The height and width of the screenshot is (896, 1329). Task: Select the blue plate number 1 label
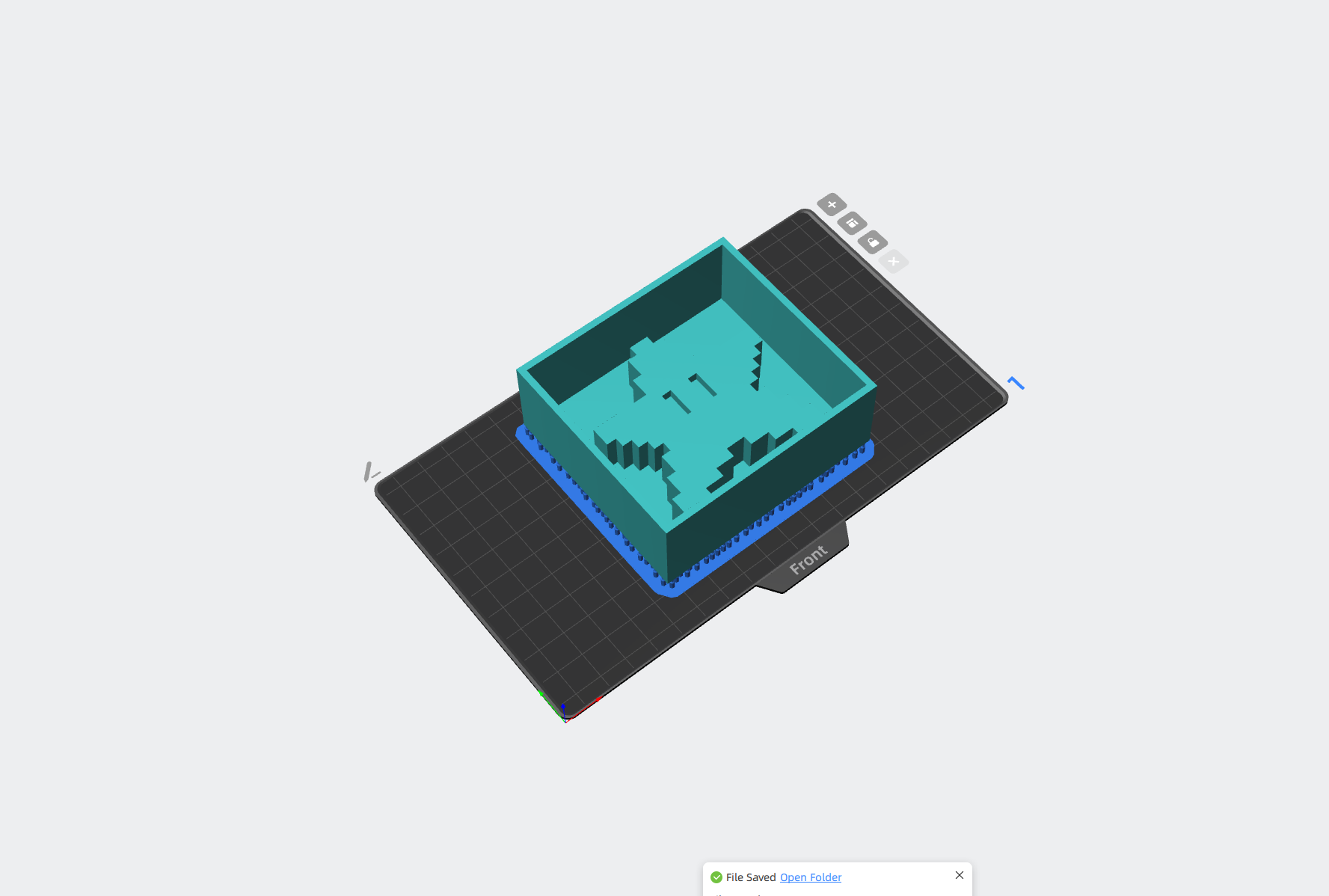(1016, 383)
